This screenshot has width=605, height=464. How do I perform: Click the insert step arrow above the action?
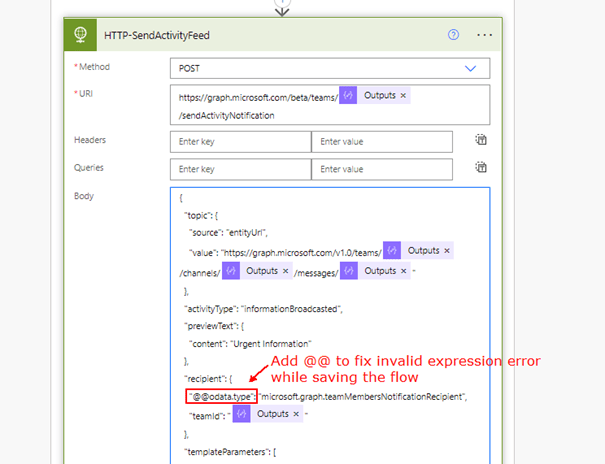(x=281, y=4)
